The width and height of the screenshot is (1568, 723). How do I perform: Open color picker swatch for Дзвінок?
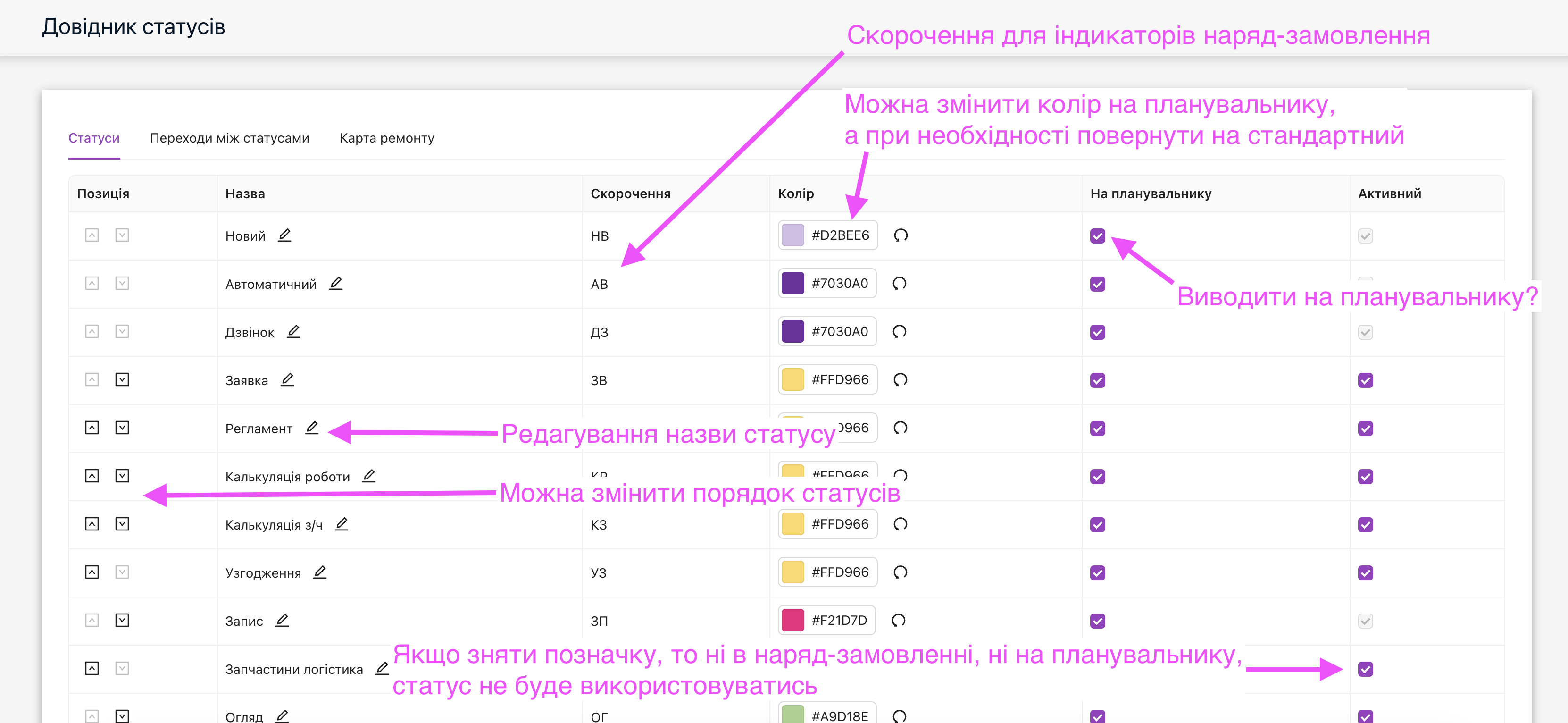click(792, 331)
